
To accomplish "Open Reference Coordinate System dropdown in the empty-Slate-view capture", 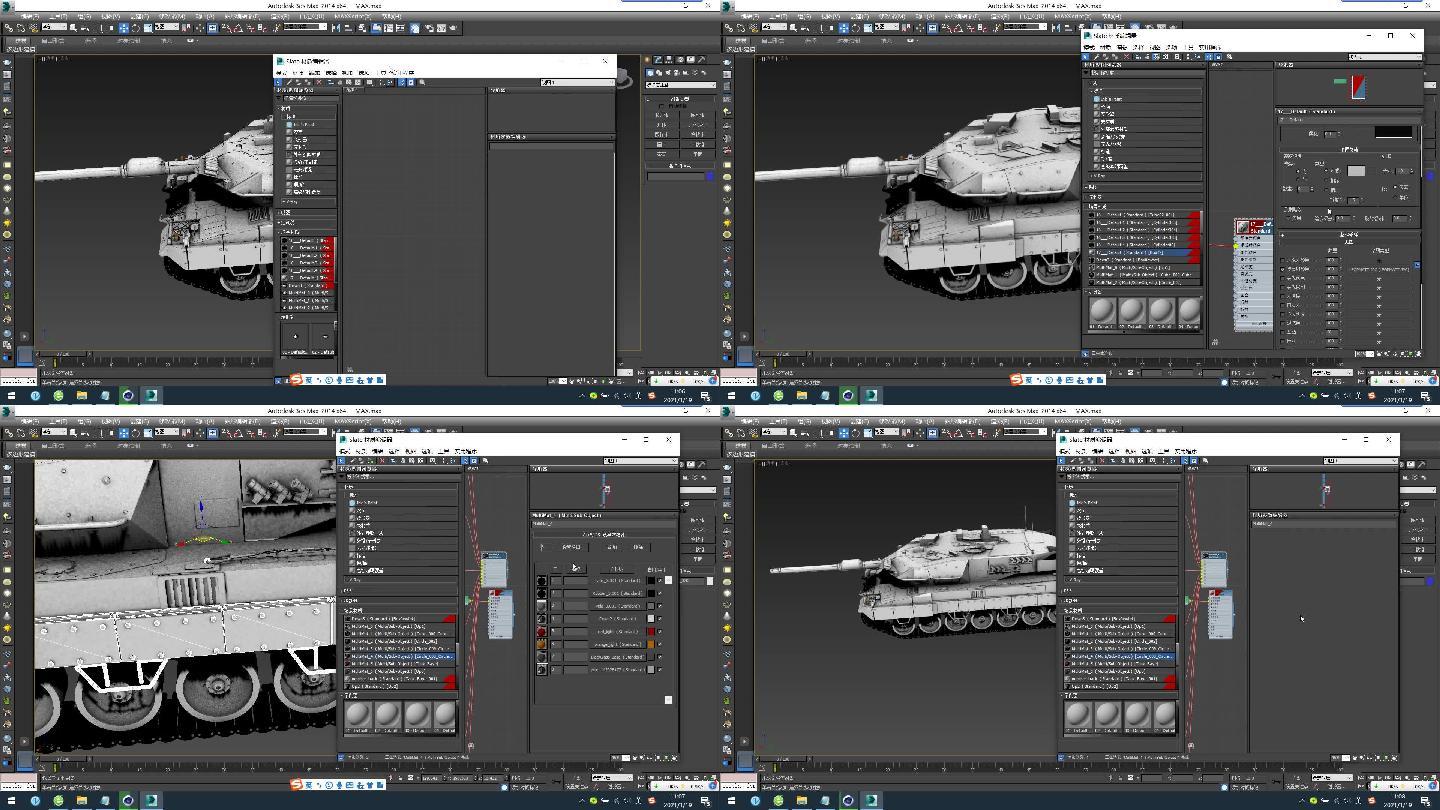I will tap(166, 27).
